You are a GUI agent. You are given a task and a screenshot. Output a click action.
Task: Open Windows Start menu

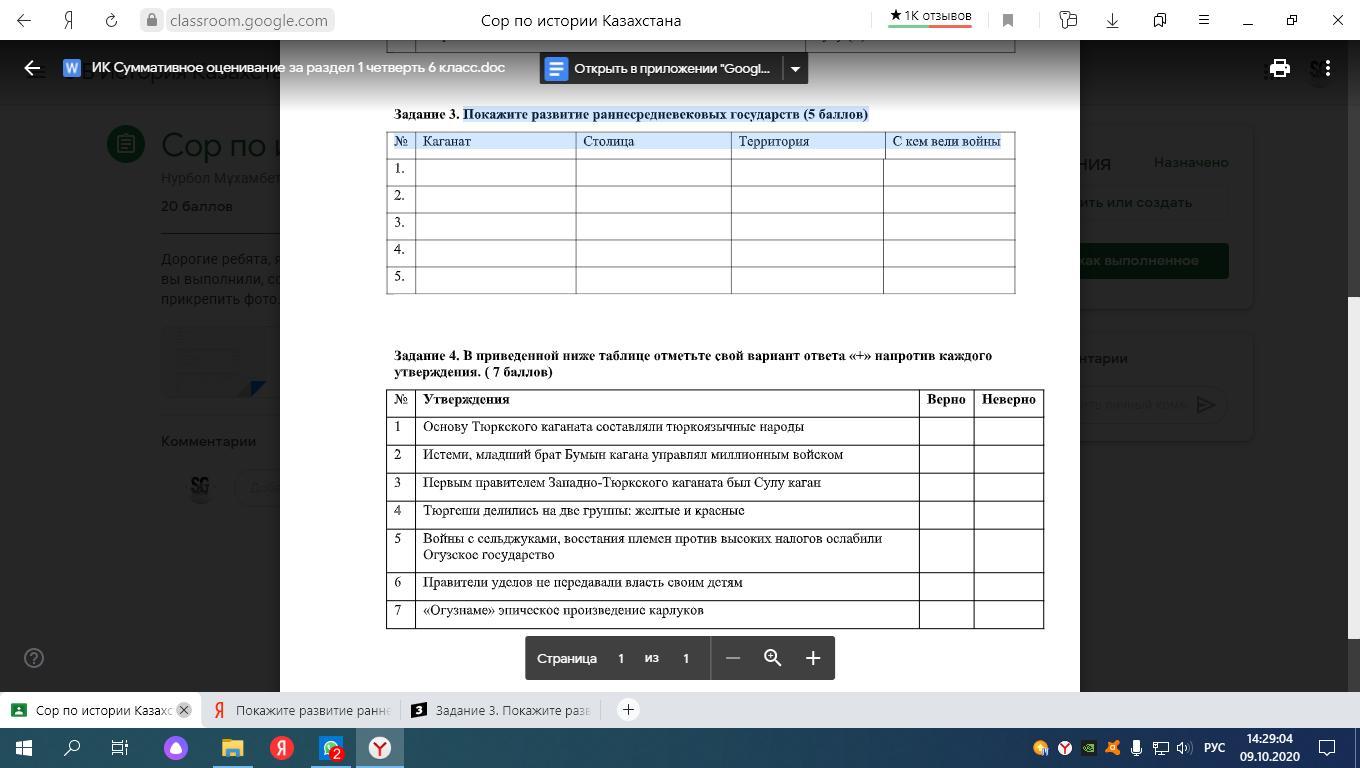tap(24, 748)
